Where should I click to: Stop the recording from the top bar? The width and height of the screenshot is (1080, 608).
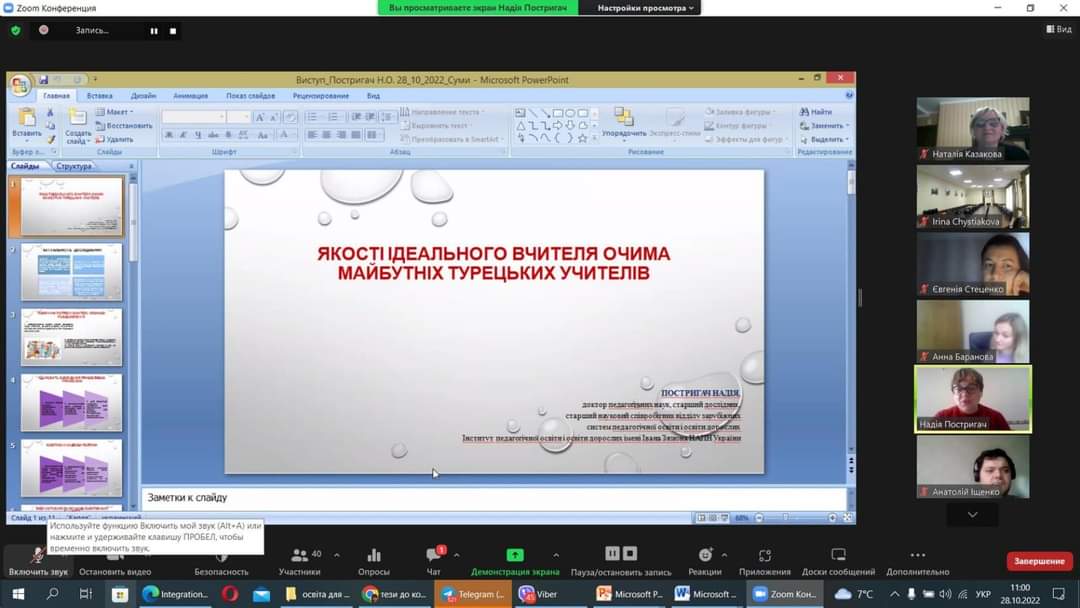click(173, 31)
